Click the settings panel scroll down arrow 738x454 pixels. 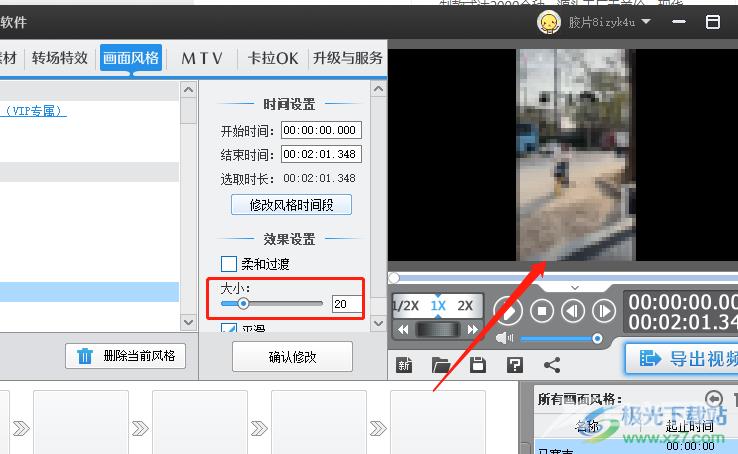378,324
